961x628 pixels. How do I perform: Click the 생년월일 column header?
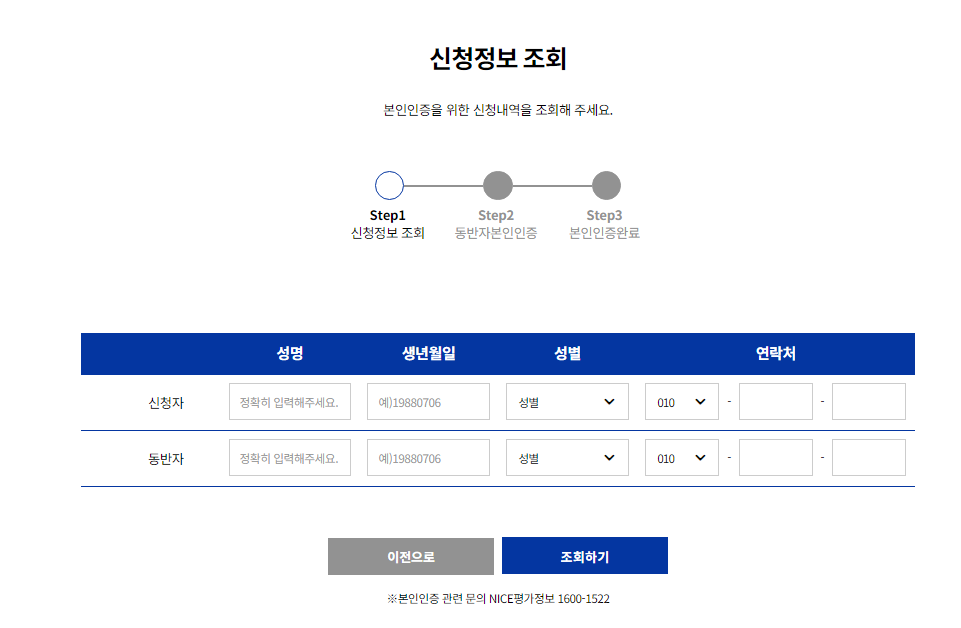click(x=428, y=354)
